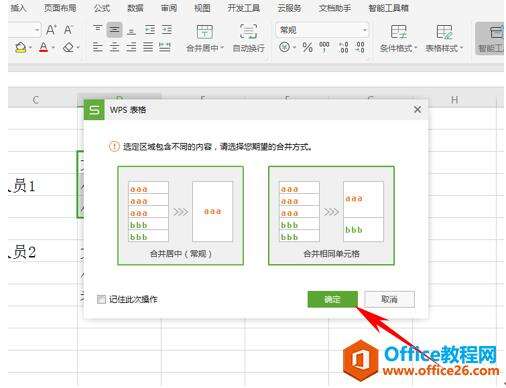
Task: Open Table Style (表格样式) icon
Action: click(x=444, y=32)
